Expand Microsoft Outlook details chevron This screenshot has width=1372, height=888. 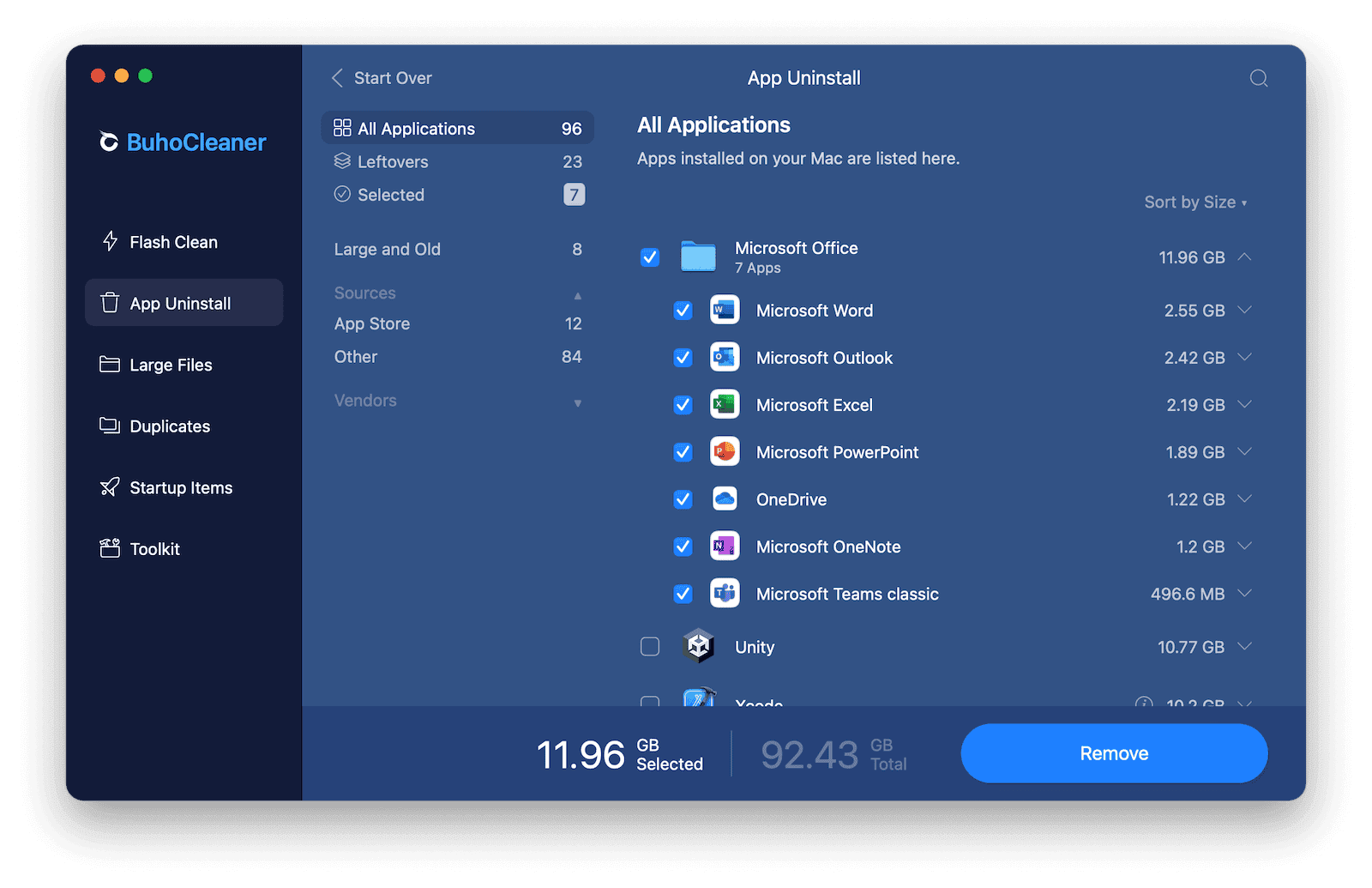tap(1245, 357)
